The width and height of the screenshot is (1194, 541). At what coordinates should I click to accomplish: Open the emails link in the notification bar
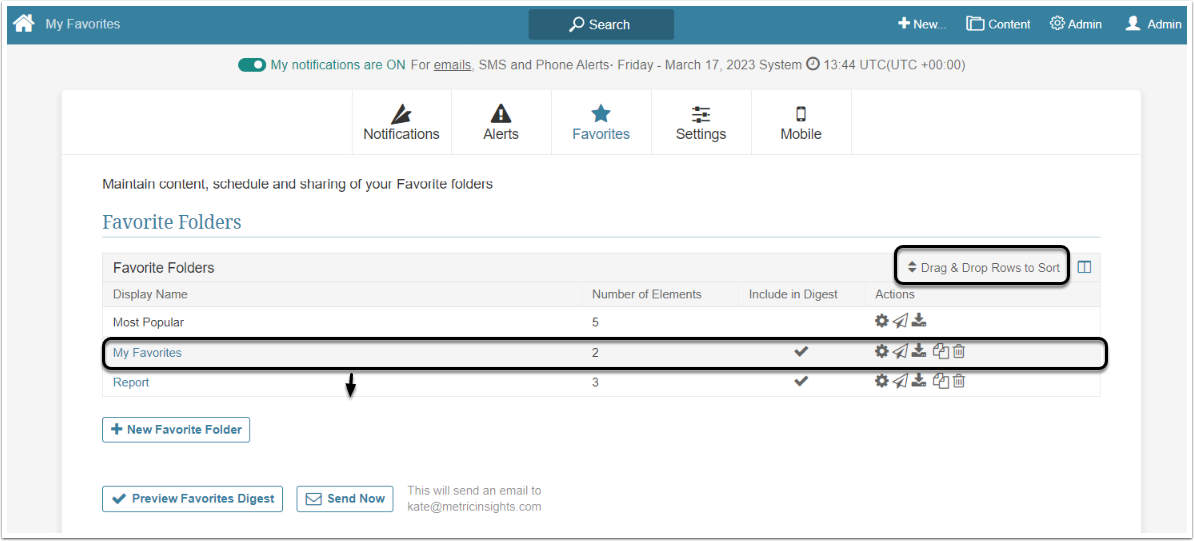coord(452,65)
